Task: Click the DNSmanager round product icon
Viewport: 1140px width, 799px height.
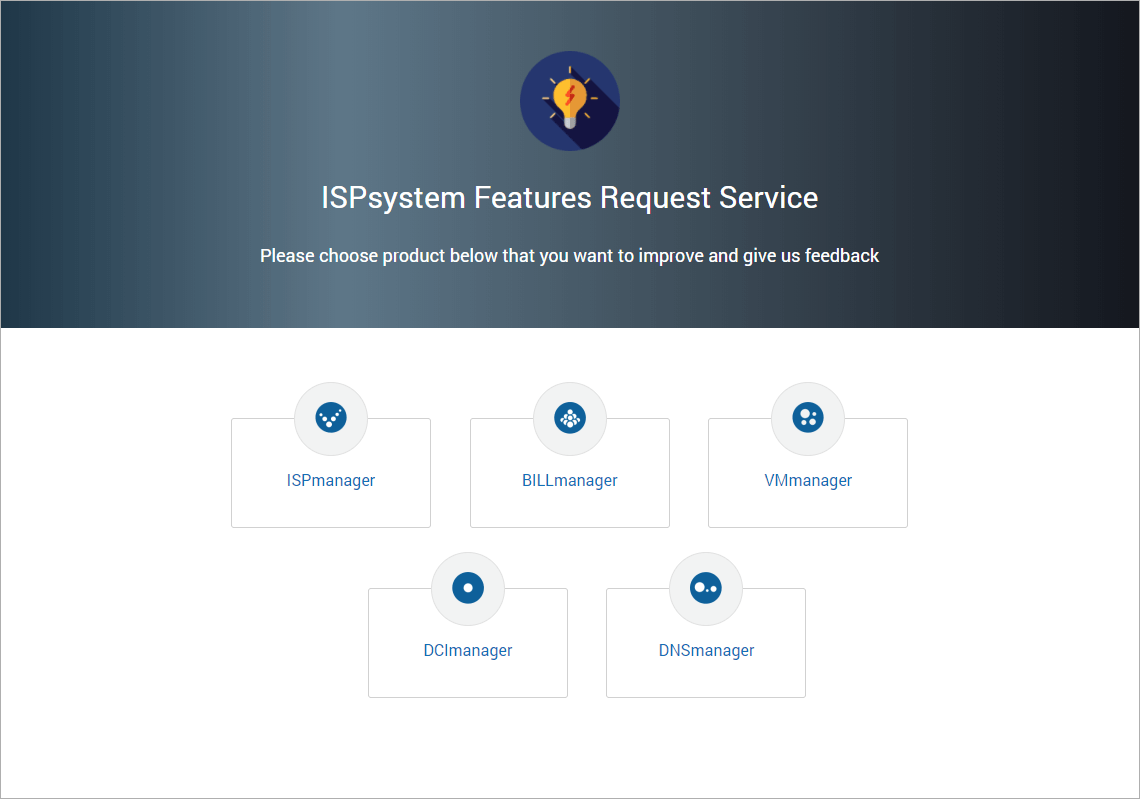Action: pyautogui.click(x=706, y=588)
